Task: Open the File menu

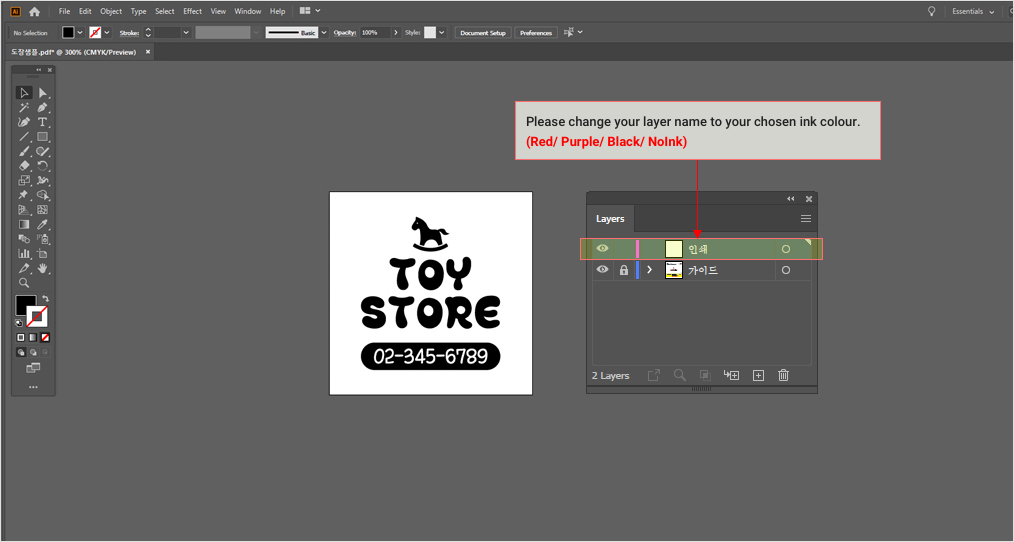Action: point(64,11)
